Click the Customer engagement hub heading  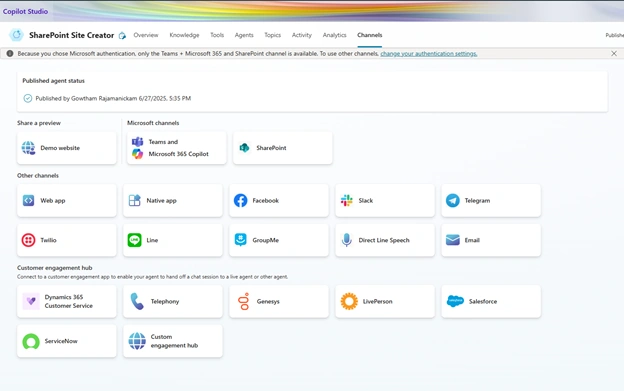point(55,268)
